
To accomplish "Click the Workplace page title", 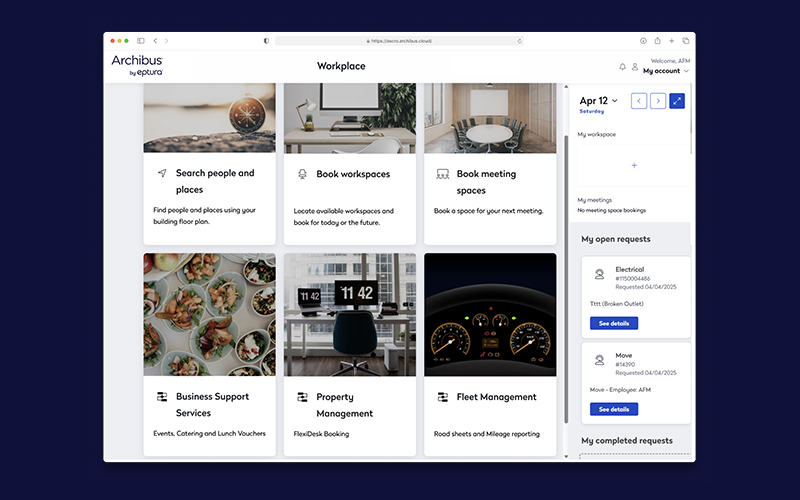I will (x=341, y=66).
